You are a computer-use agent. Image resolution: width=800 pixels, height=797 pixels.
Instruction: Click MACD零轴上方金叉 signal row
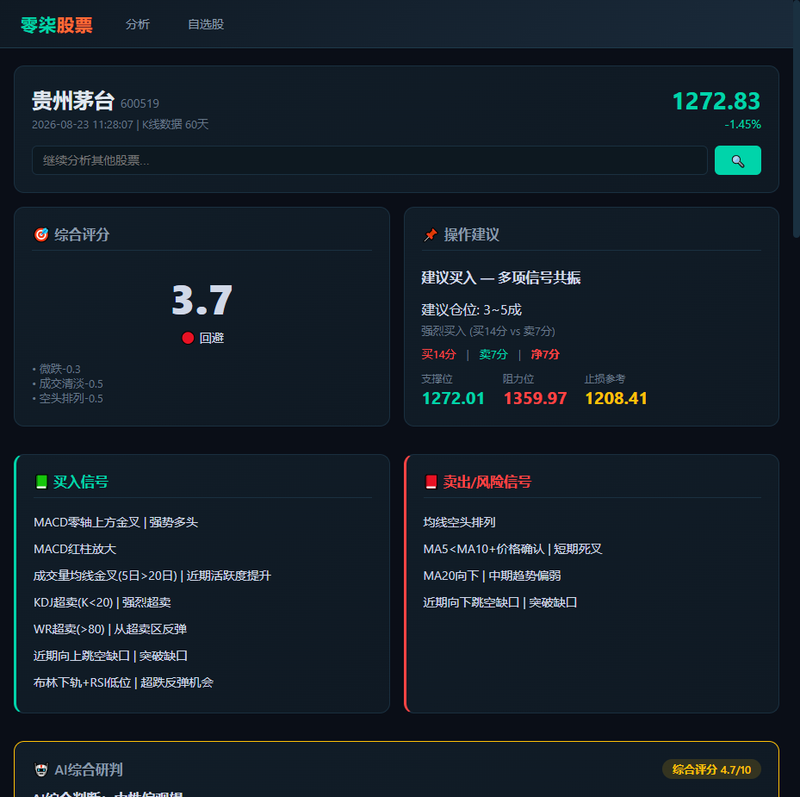point(202,522)
